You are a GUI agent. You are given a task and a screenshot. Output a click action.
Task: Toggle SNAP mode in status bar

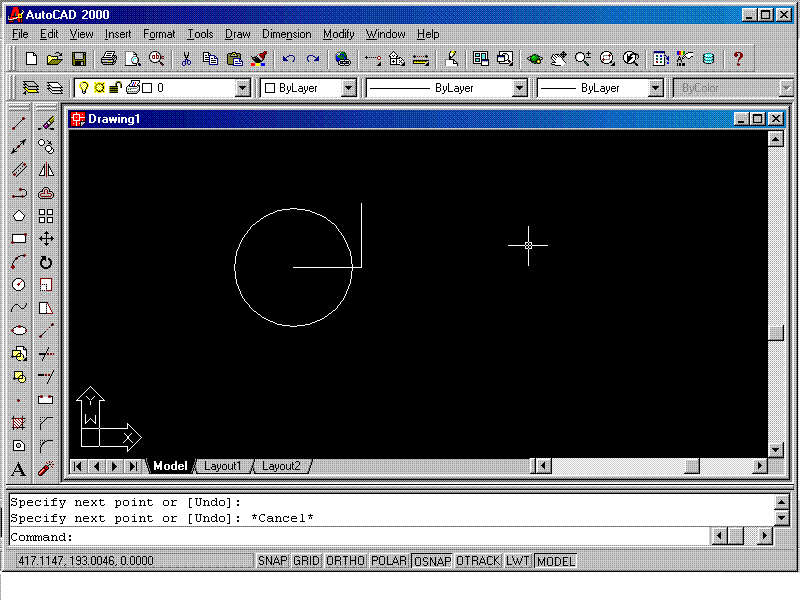tap(272, 561)
